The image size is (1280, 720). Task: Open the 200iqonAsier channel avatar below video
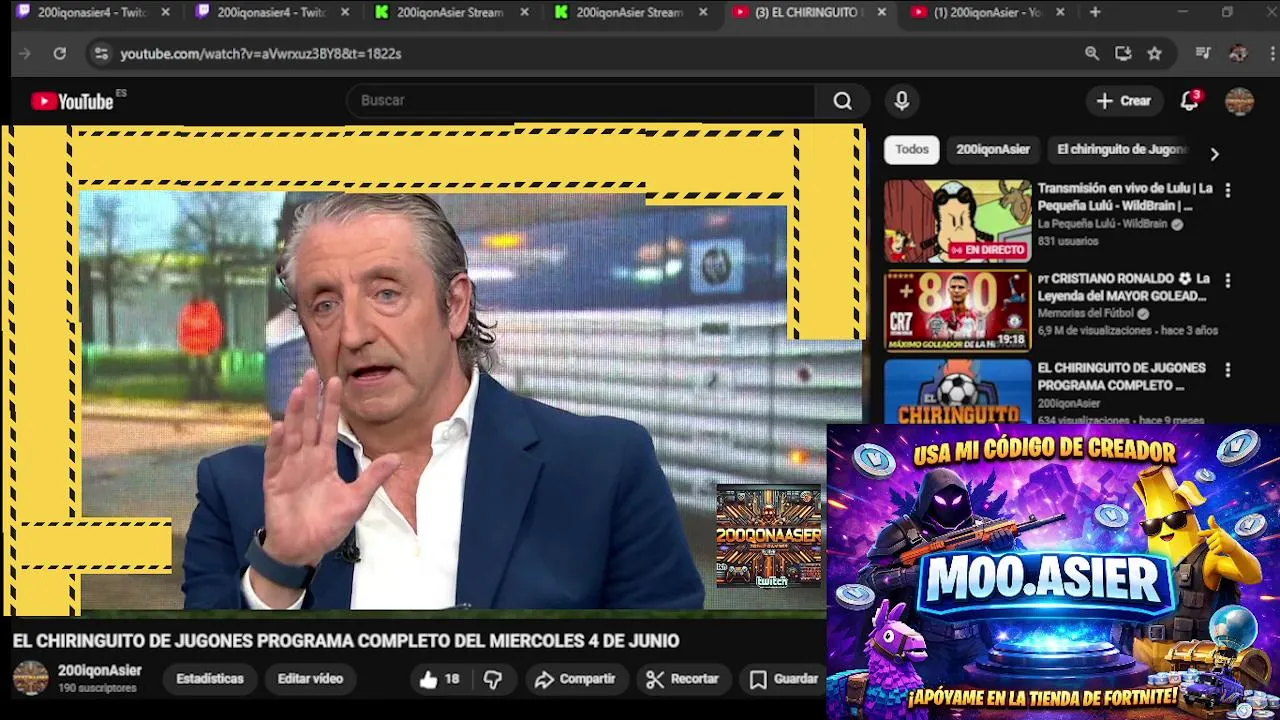pos(30,678)
